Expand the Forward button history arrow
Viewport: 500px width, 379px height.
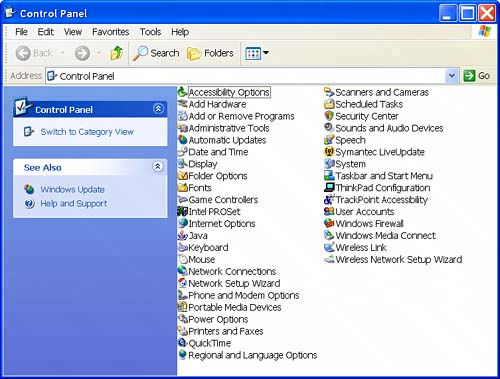pos(99,53)
